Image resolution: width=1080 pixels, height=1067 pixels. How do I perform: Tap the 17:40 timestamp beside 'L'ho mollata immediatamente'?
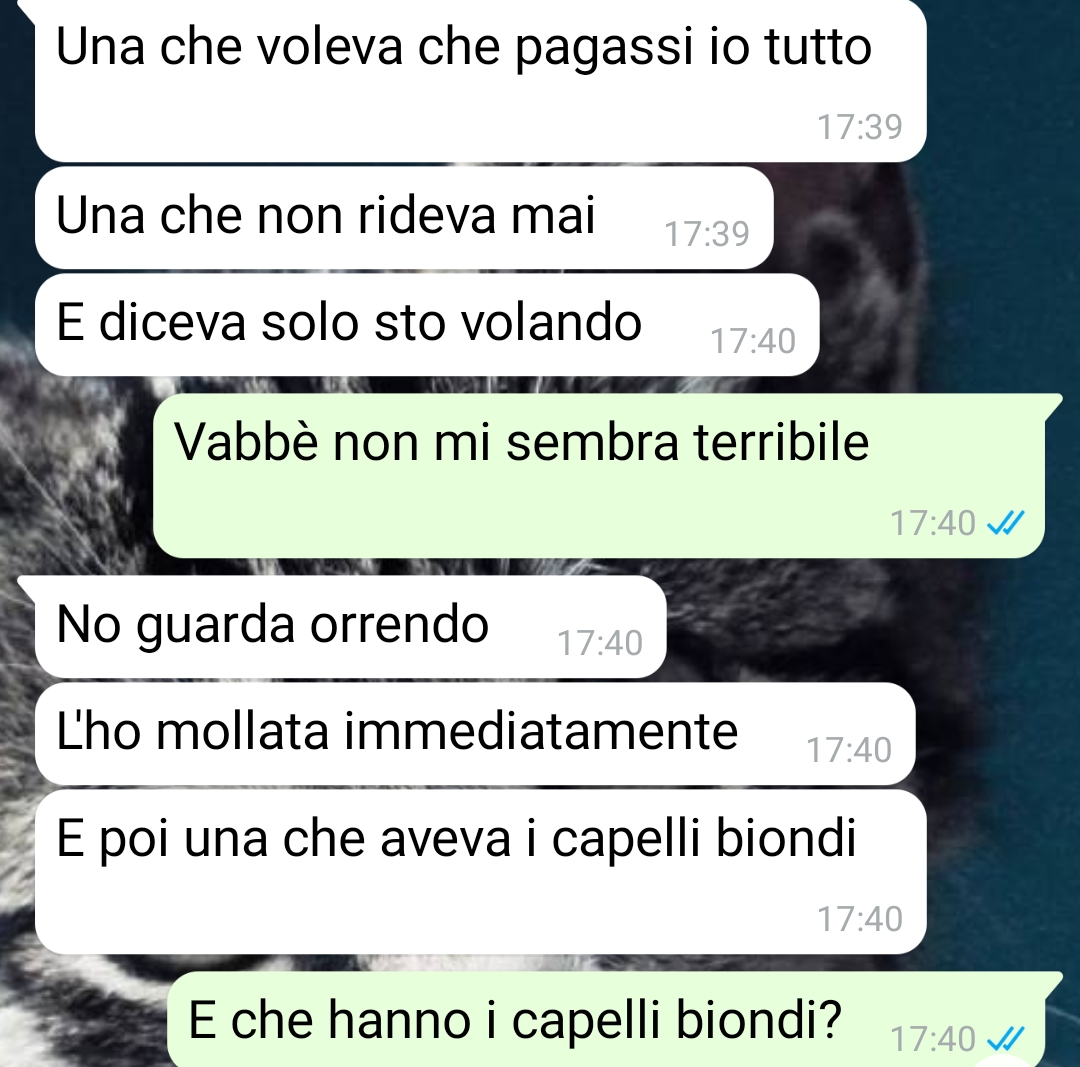tap(849, 750)
